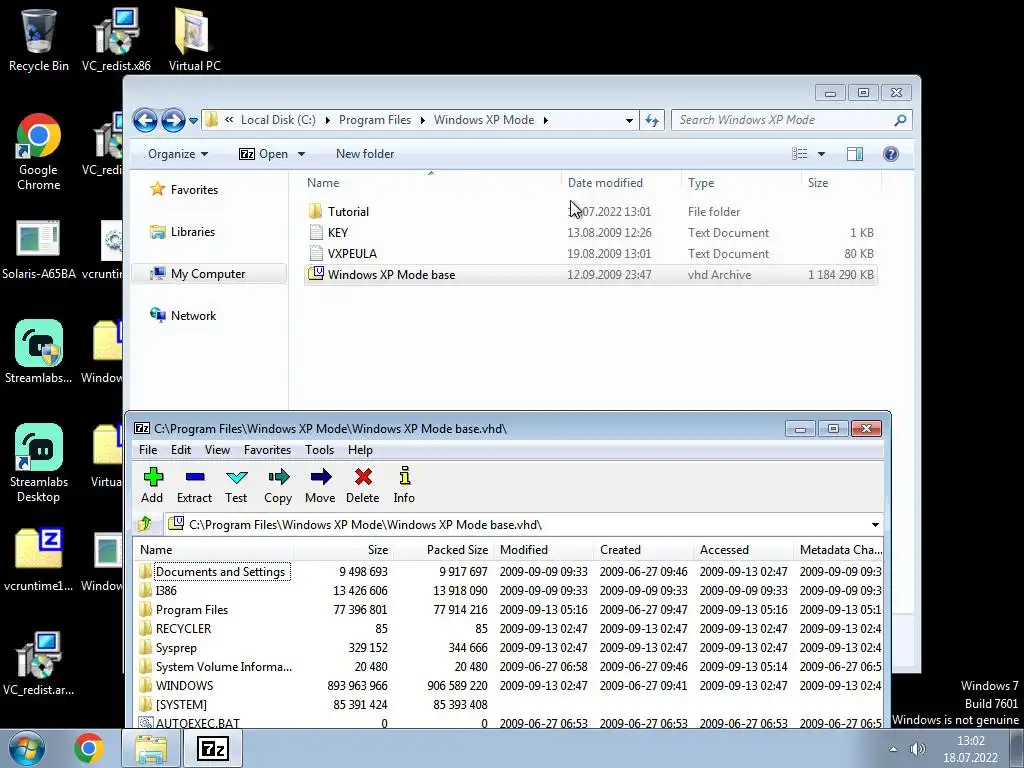
Task: Select Tutorial folder in Explorer
Action: click(x=590, y=212)
